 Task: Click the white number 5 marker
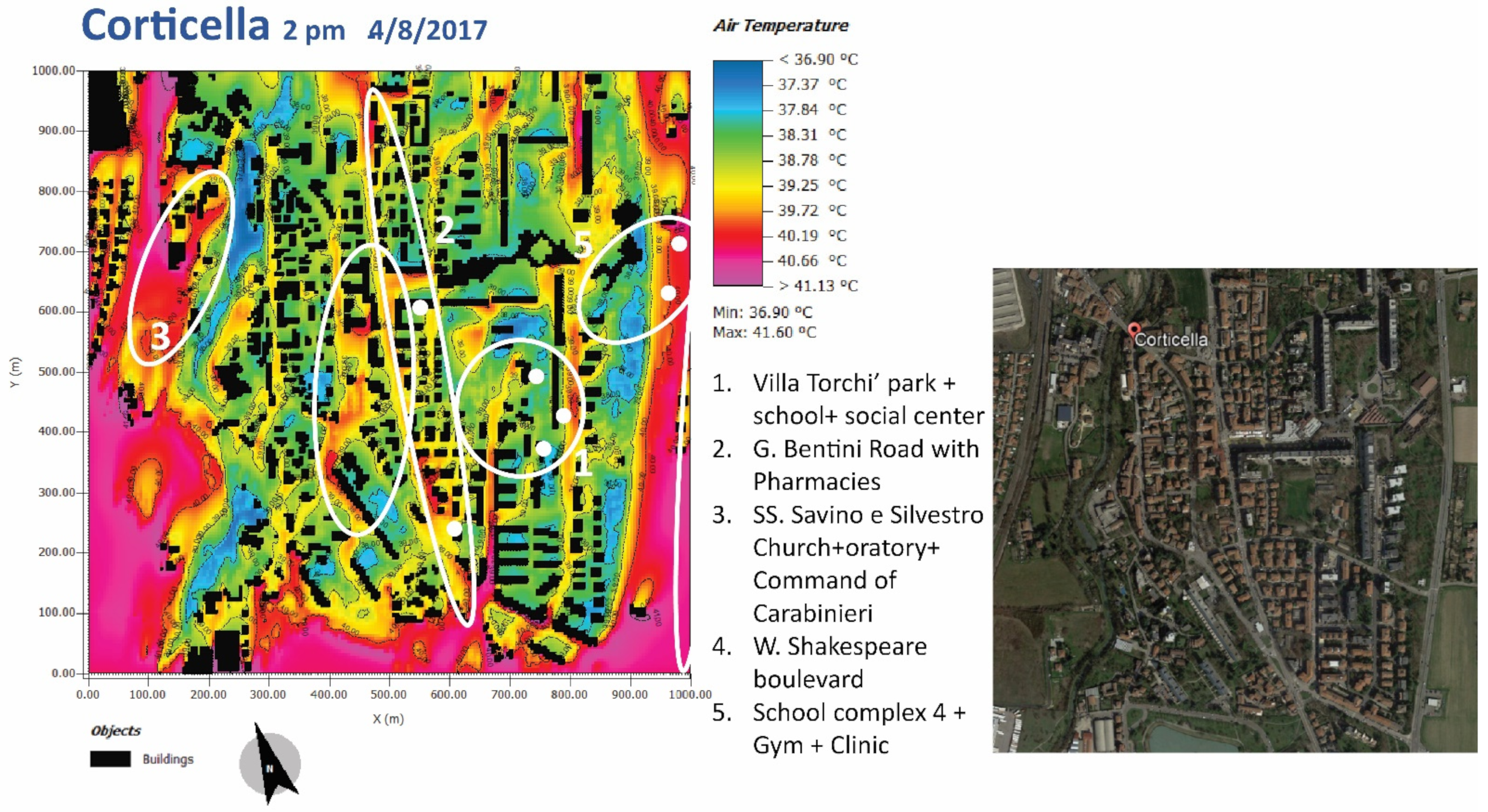coord(583,244)
